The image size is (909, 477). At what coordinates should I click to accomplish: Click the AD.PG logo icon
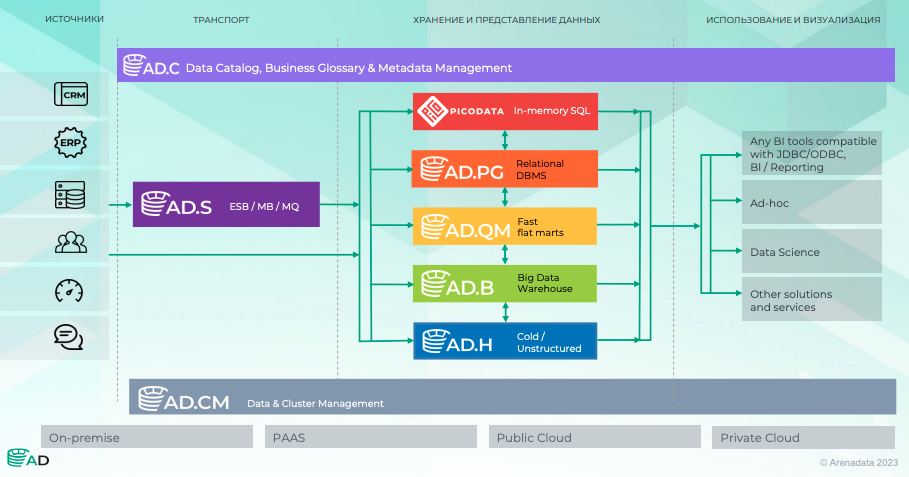[x=462, y=169]
